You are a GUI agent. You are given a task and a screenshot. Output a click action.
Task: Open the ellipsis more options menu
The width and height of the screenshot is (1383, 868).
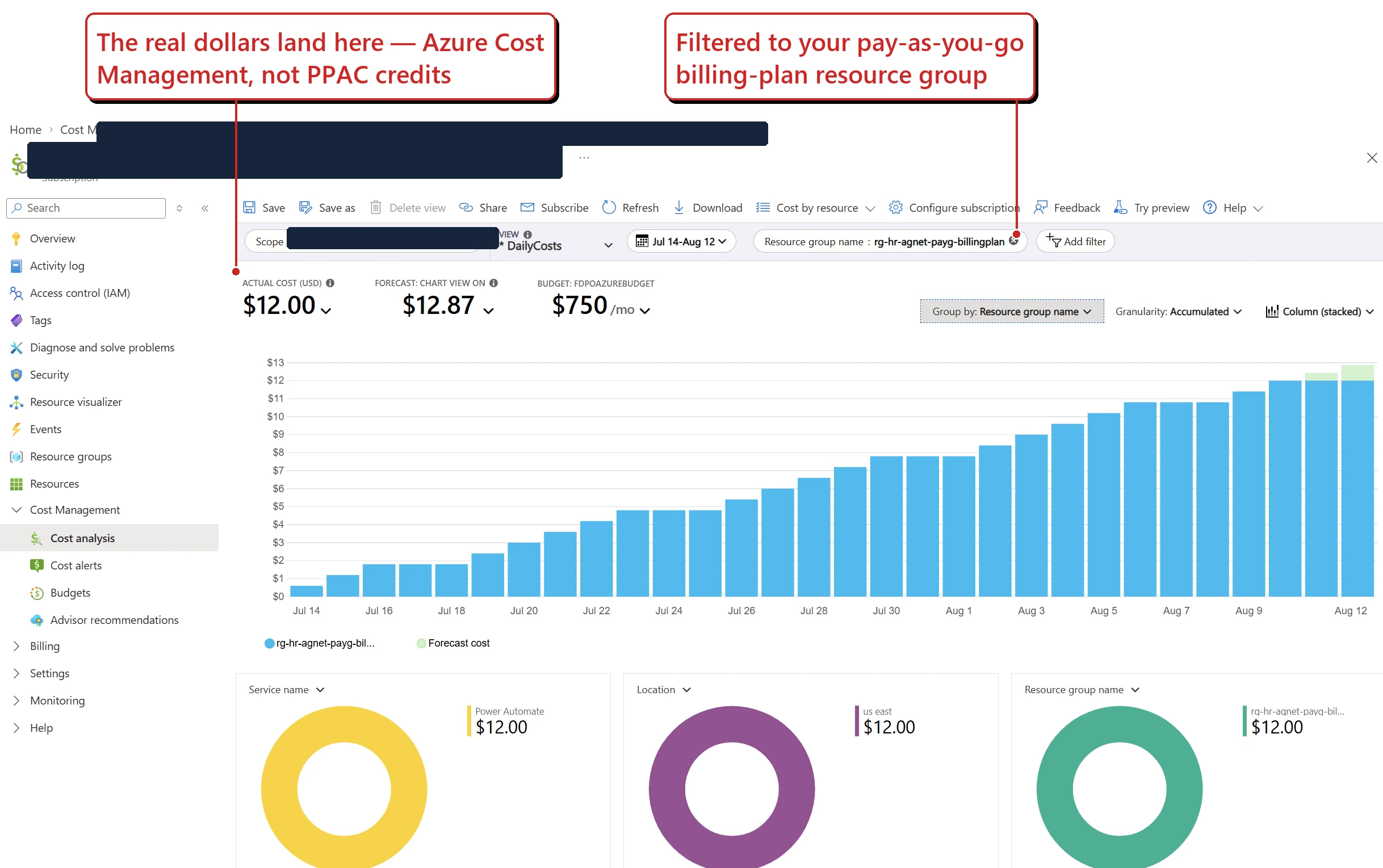(584, 157)
